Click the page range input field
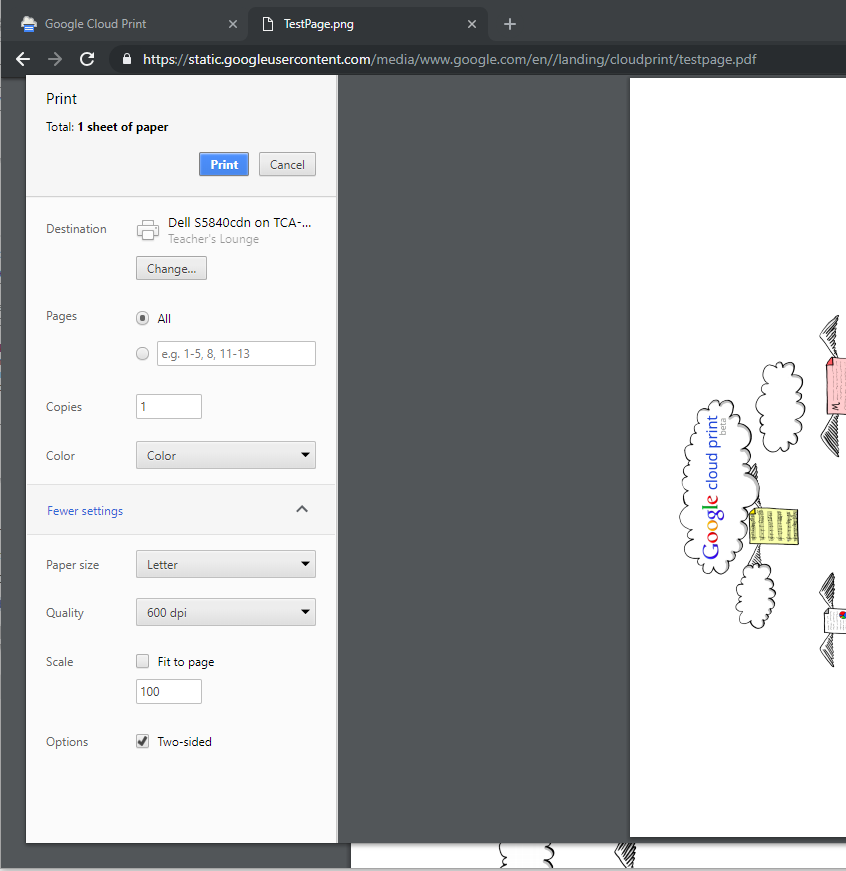This screenshot has height=871, width=846. (x=237, y=354)
